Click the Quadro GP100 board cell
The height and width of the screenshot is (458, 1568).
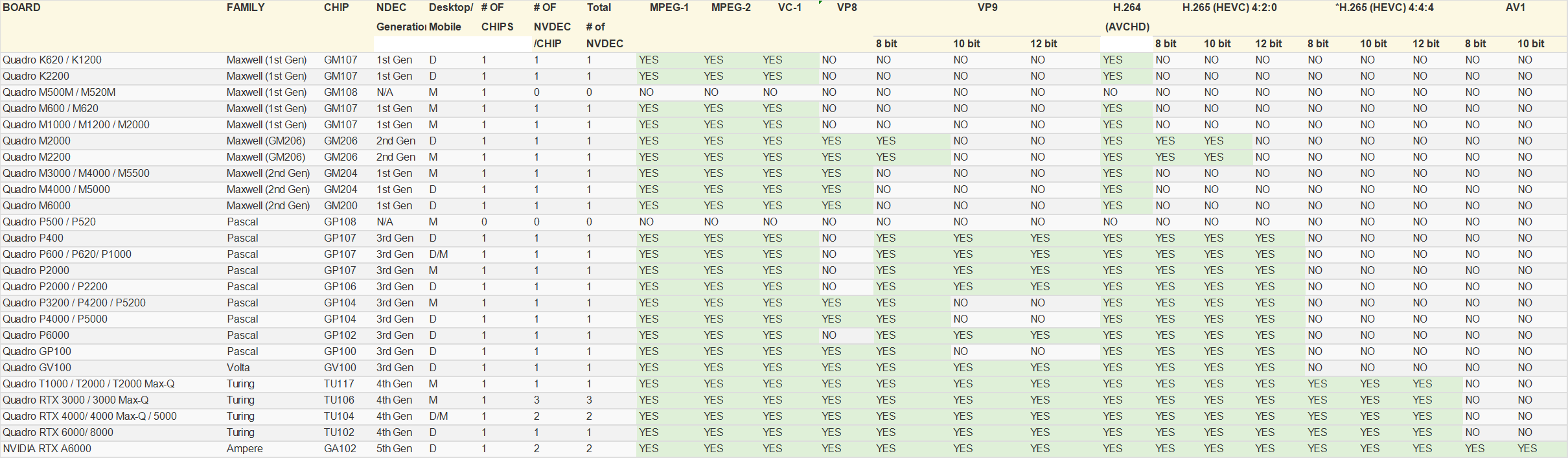click(x=37, y=352)
